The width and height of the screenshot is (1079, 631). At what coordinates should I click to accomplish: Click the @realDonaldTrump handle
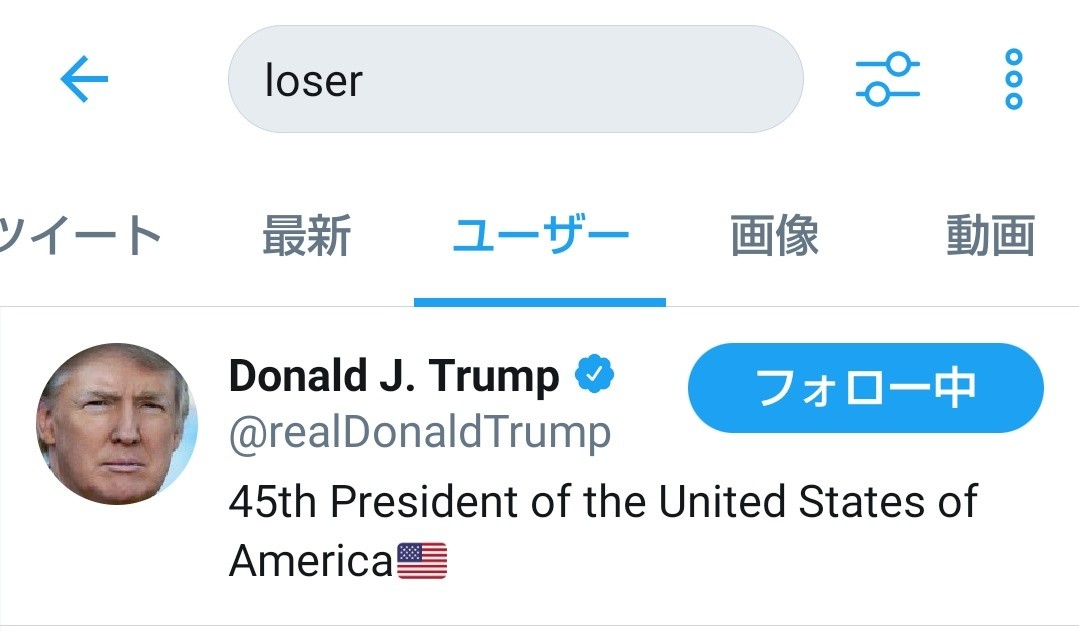click(419, 433)
